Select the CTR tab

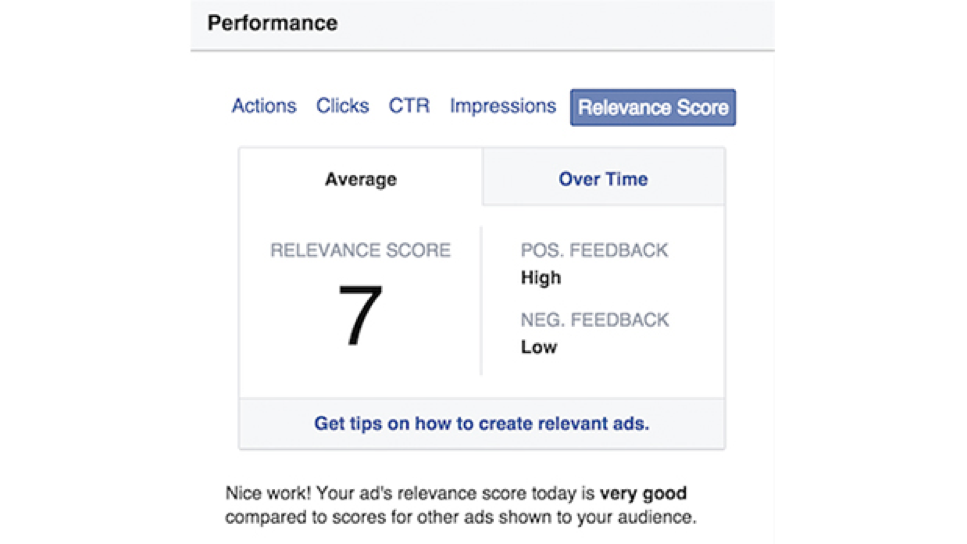click(x=409, y=106)
